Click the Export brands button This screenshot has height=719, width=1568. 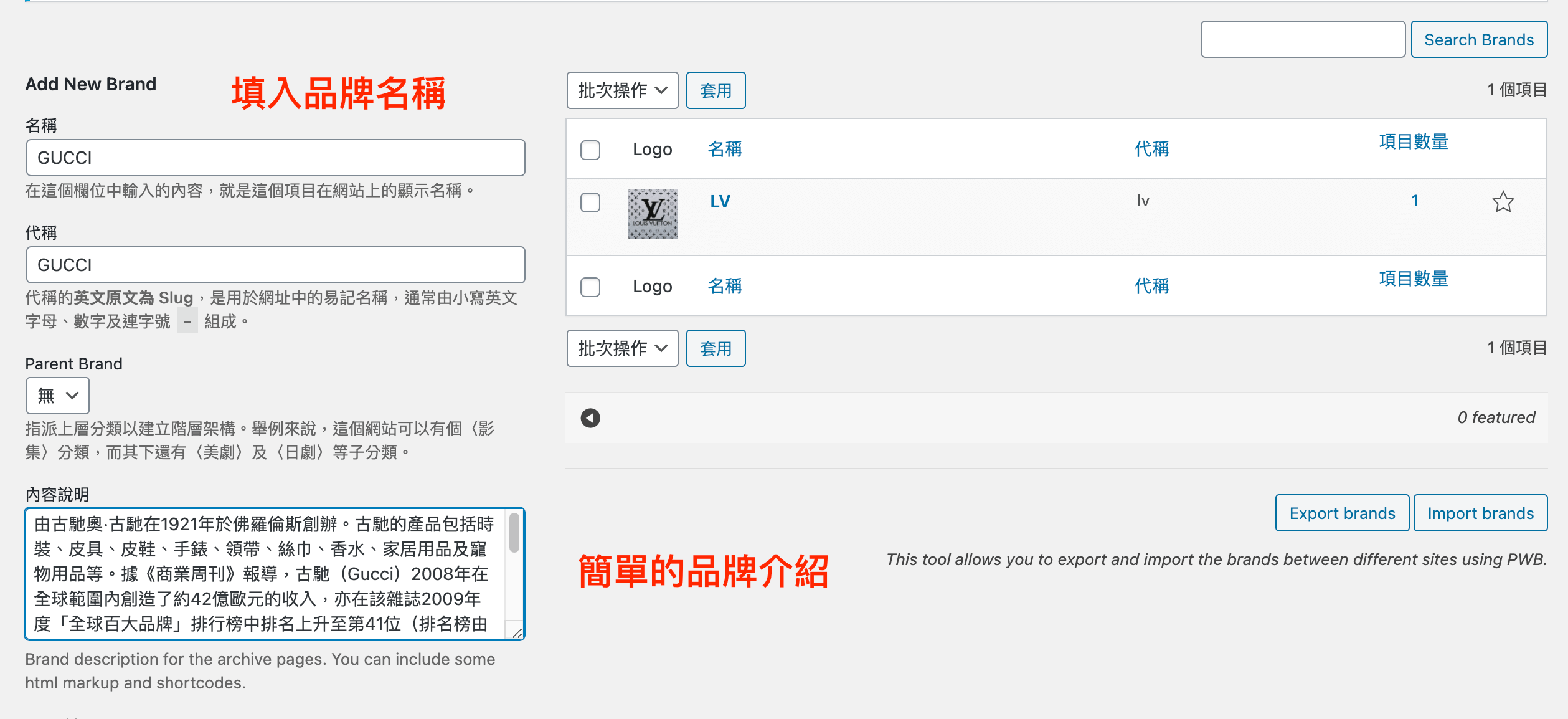coord(1340,514)
